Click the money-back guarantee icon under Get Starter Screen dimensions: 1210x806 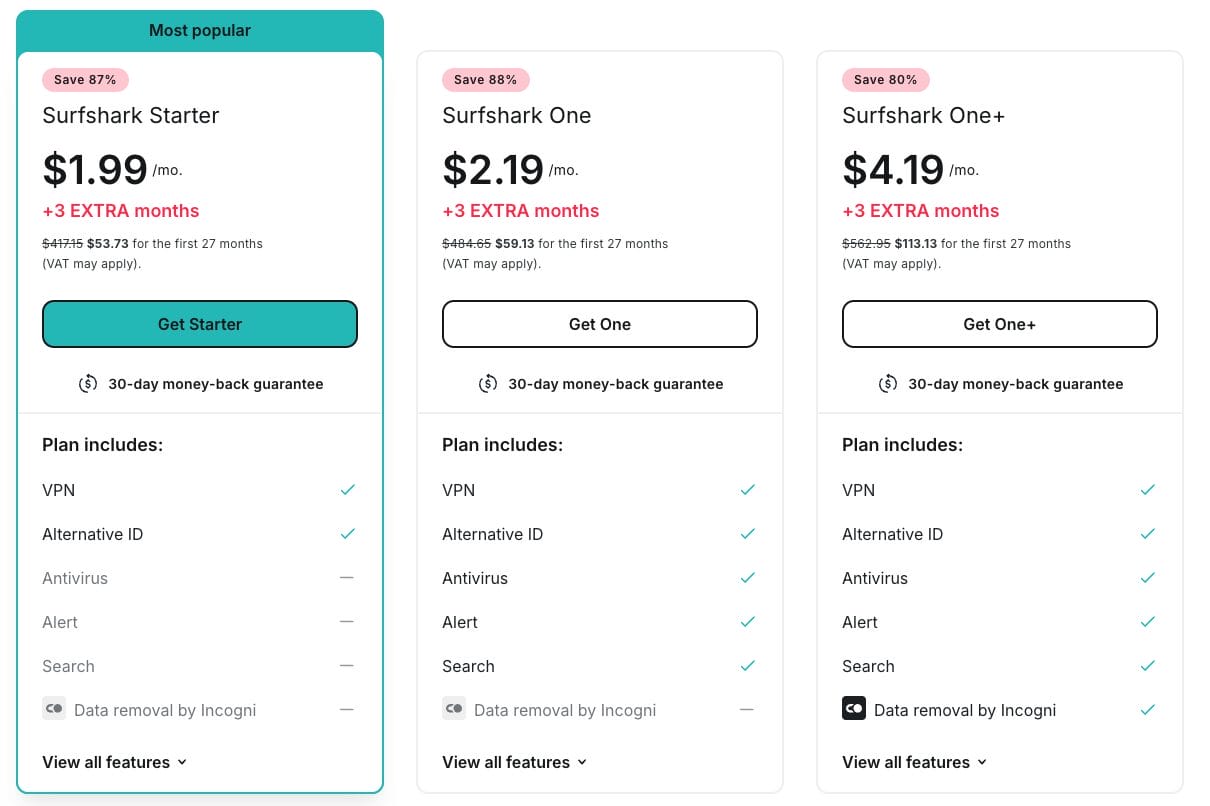click(88, 383)
